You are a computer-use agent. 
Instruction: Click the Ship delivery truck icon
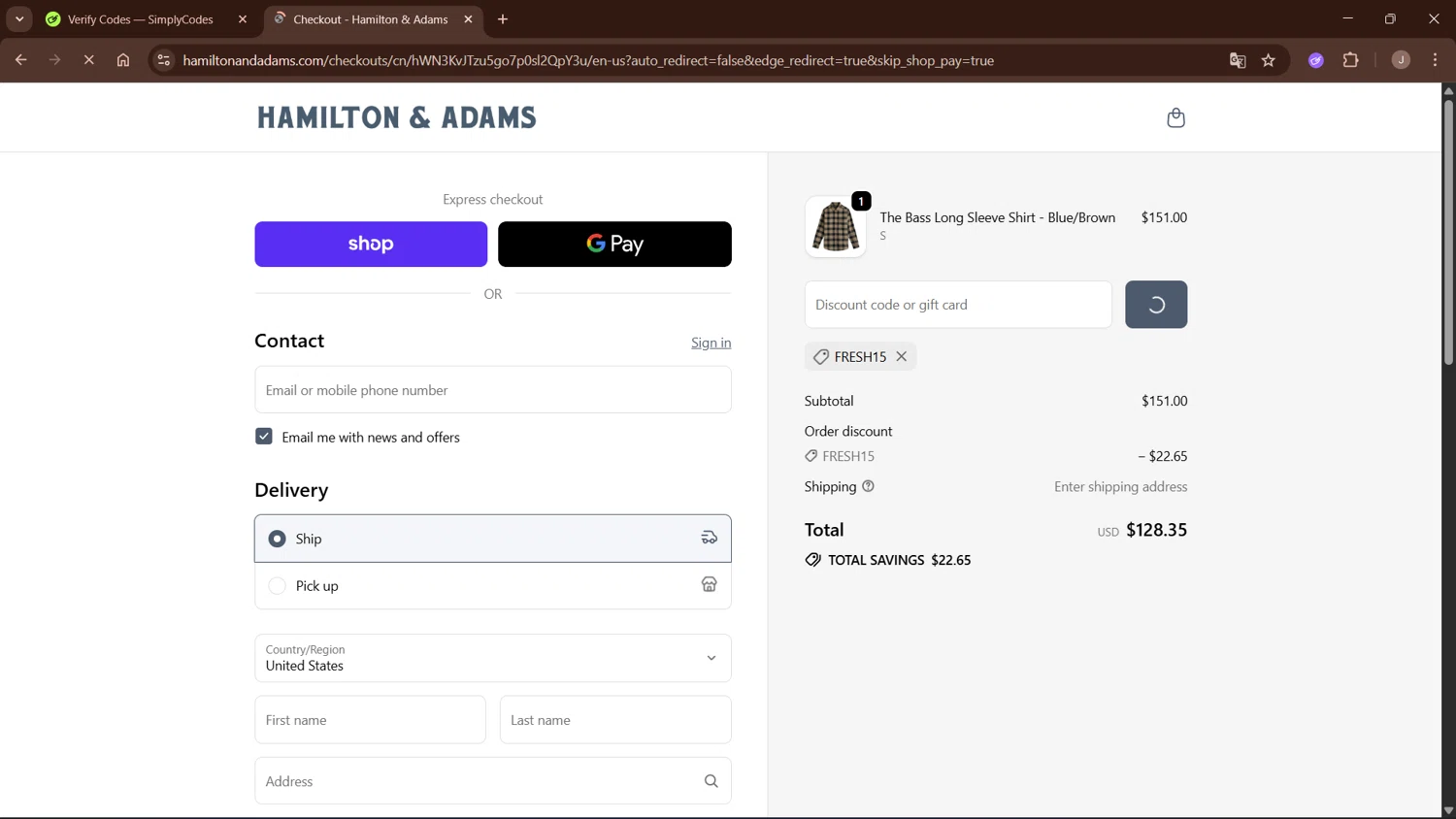(710, 538)
